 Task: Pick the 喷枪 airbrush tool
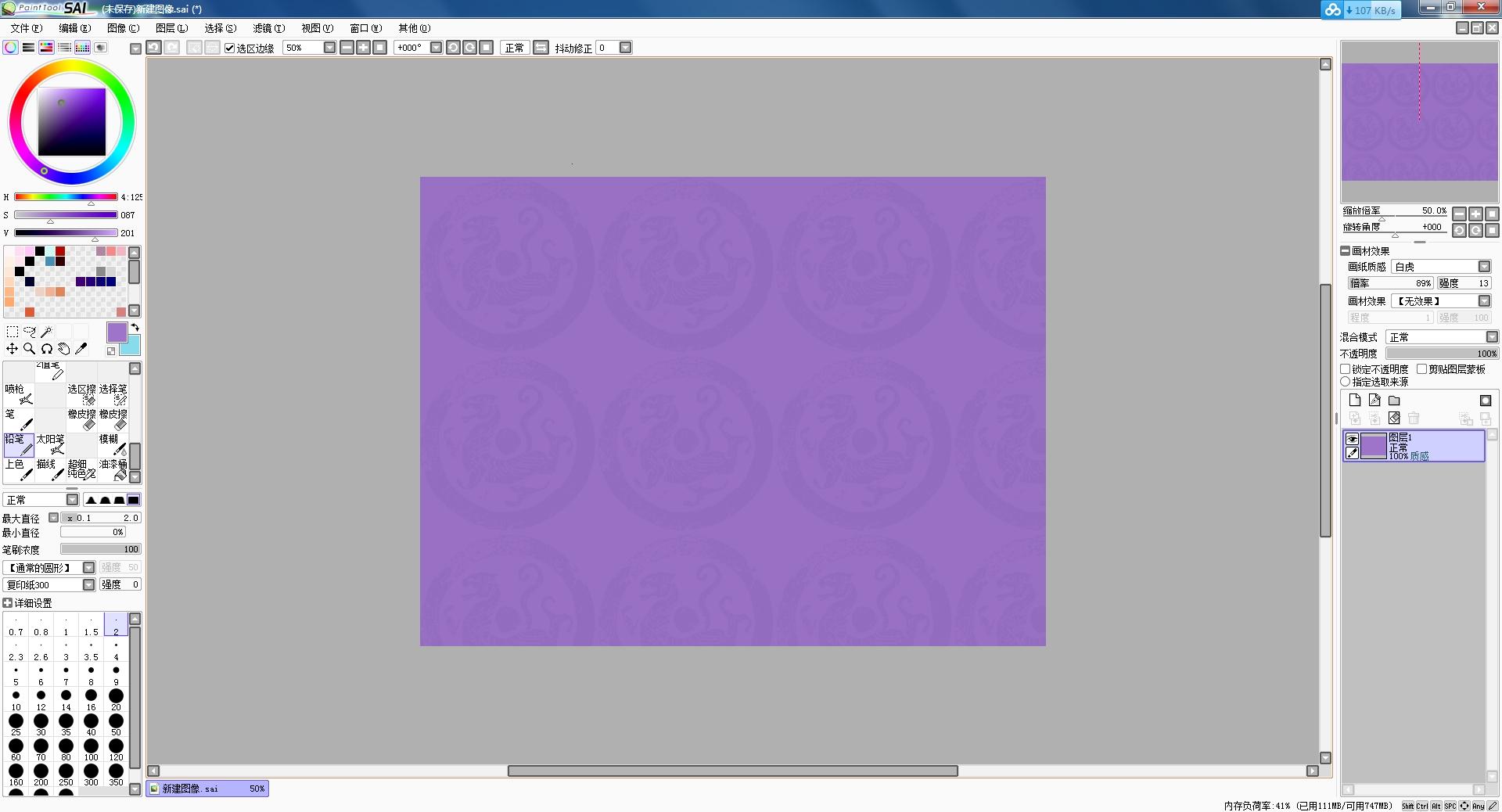pos(19,393)
